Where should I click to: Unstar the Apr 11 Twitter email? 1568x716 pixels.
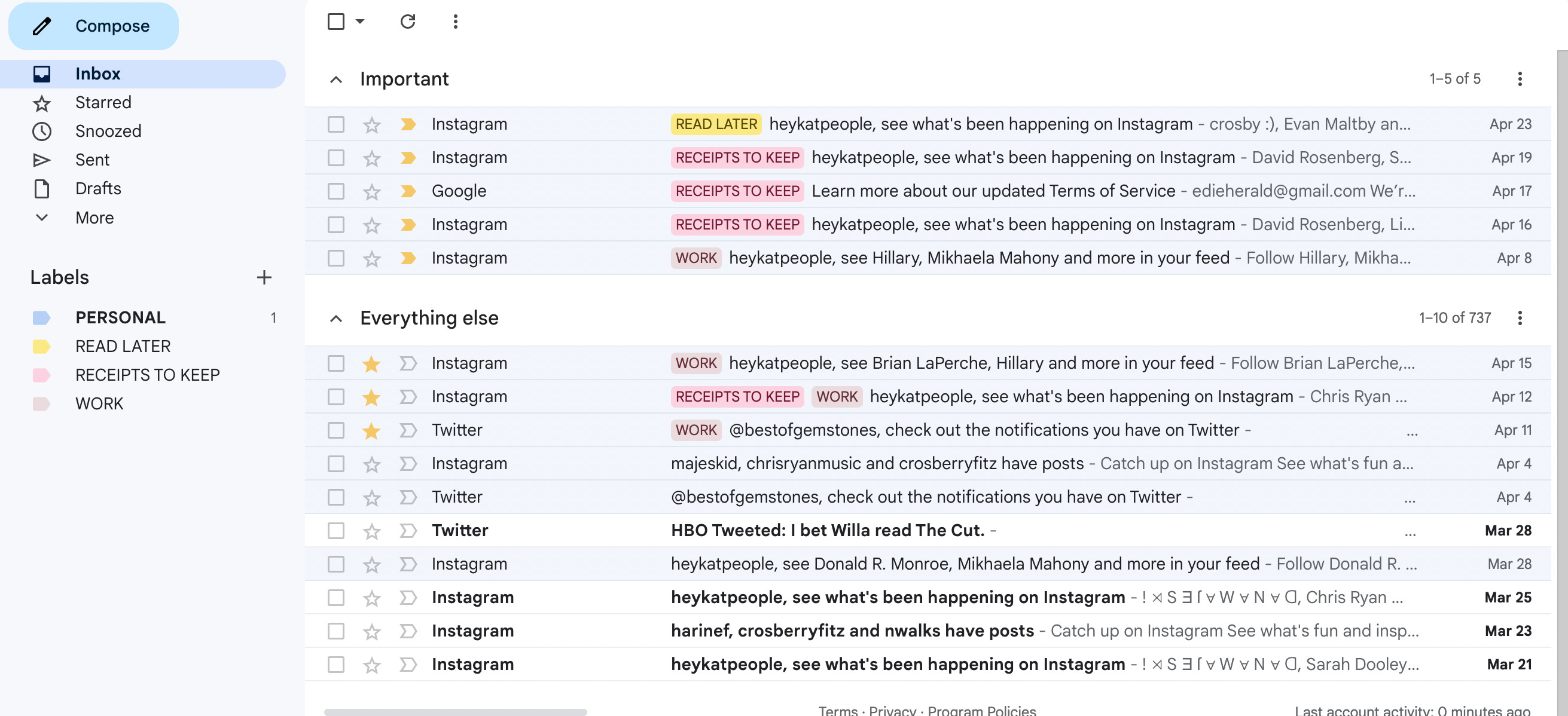point(371,430)
